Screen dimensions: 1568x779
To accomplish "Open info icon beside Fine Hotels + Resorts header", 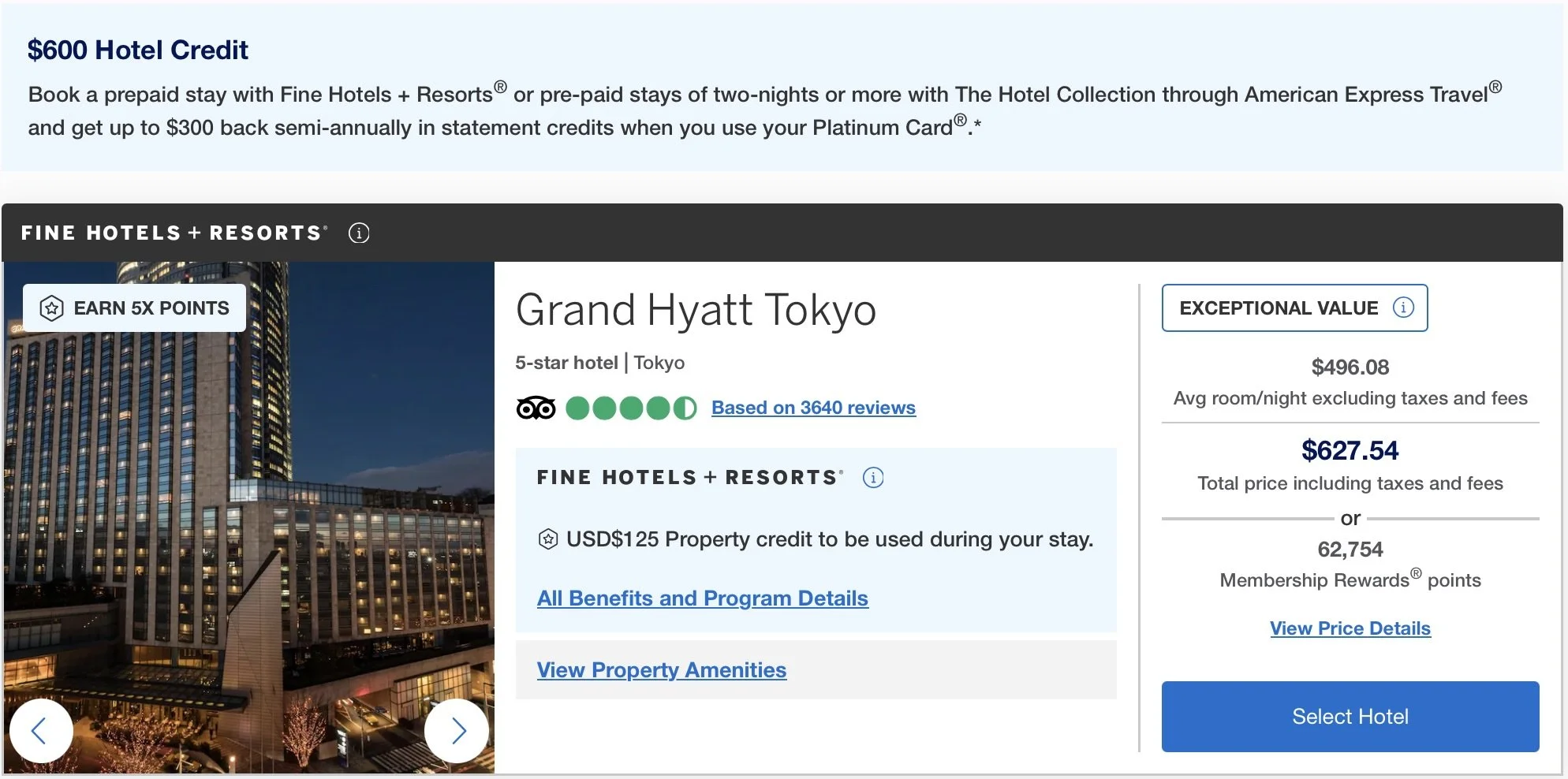I will pyautogui.click(x=359, y=233).
